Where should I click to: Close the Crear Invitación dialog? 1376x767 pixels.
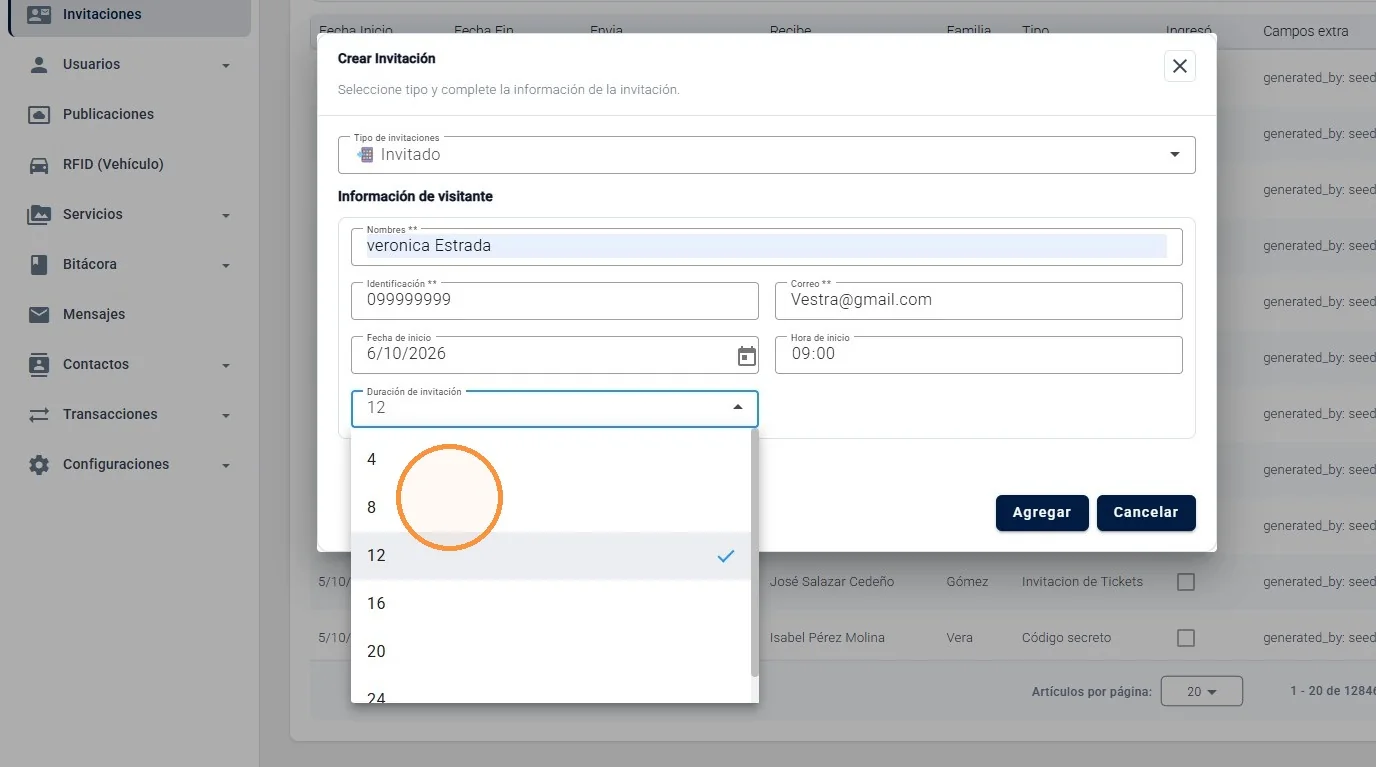click(1180, 66)
